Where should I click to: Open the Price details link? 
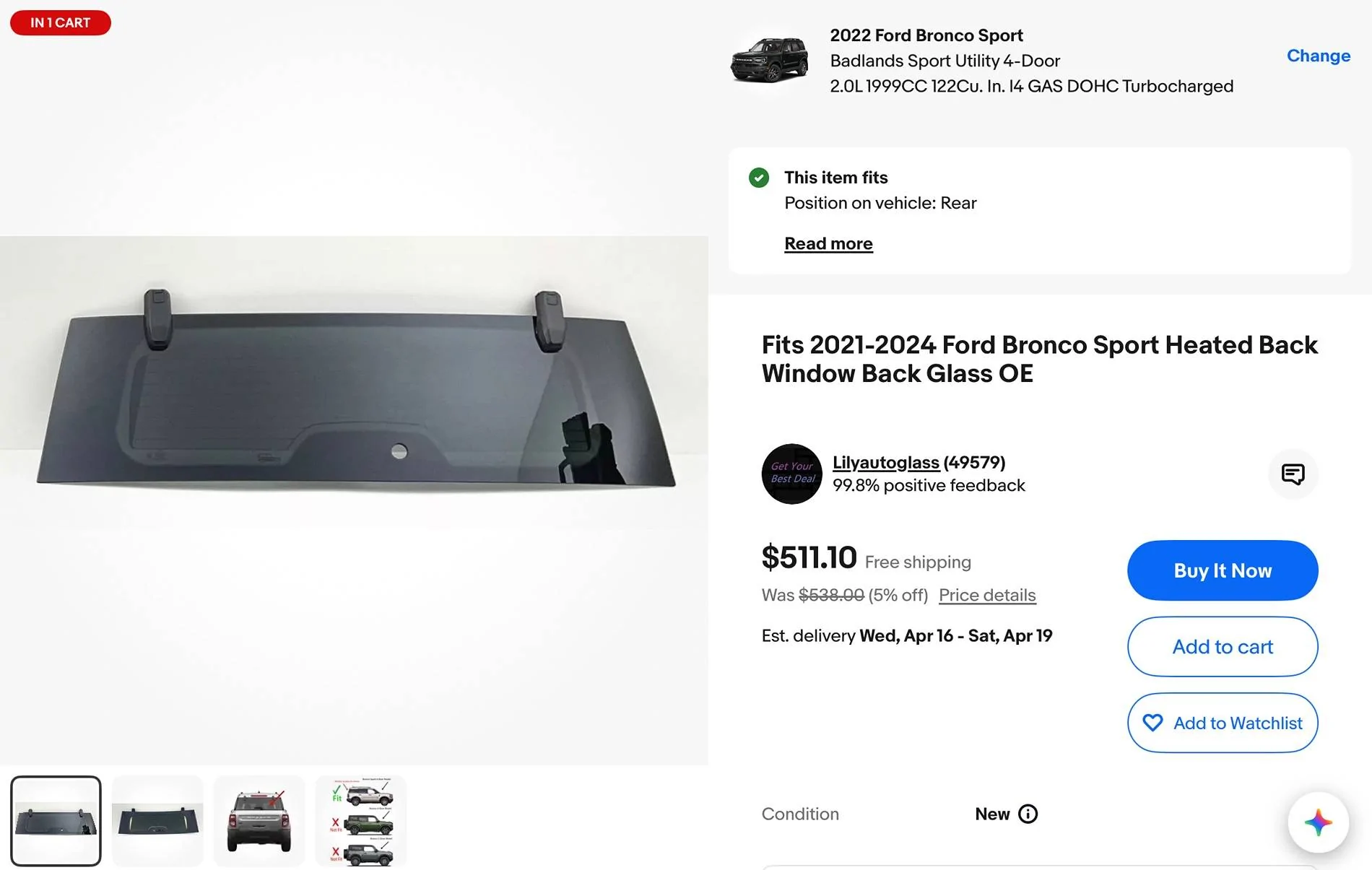tap(987, 596)
